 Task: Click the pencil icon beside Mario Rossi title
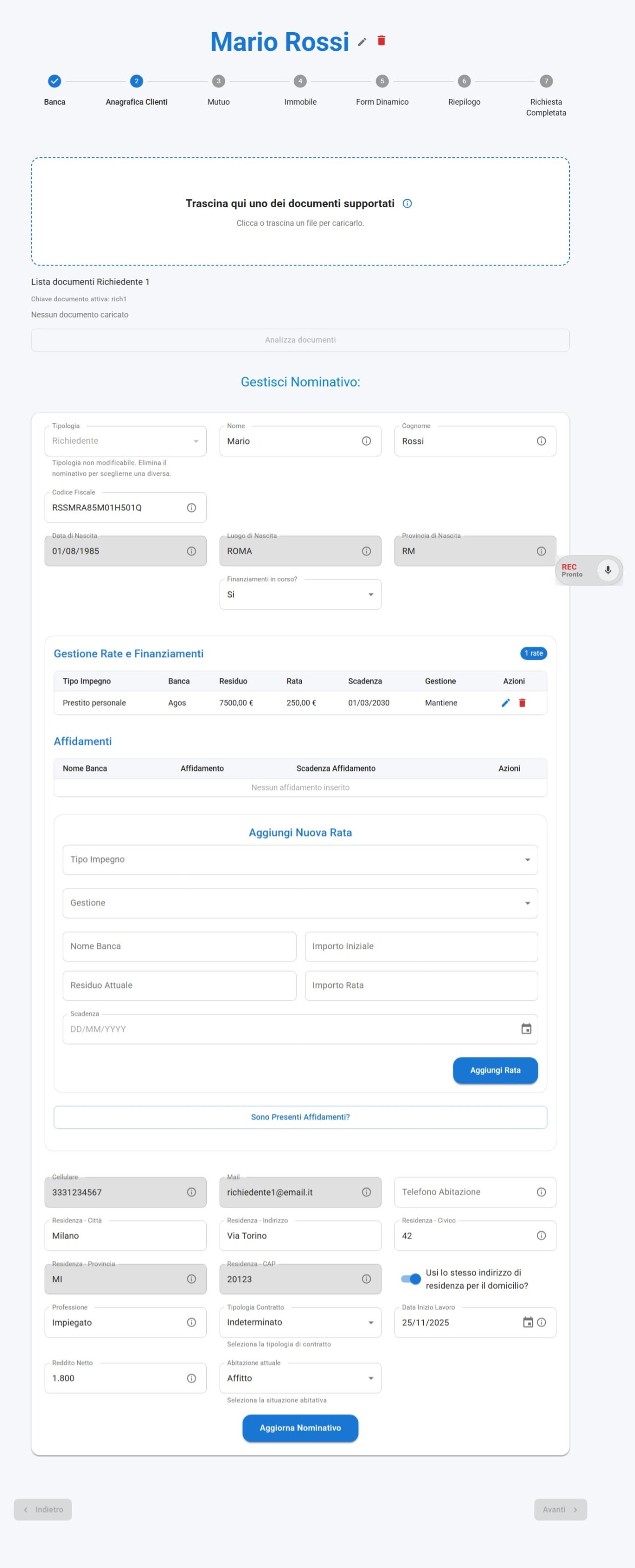pyautogui.click(x=362, y=42)
